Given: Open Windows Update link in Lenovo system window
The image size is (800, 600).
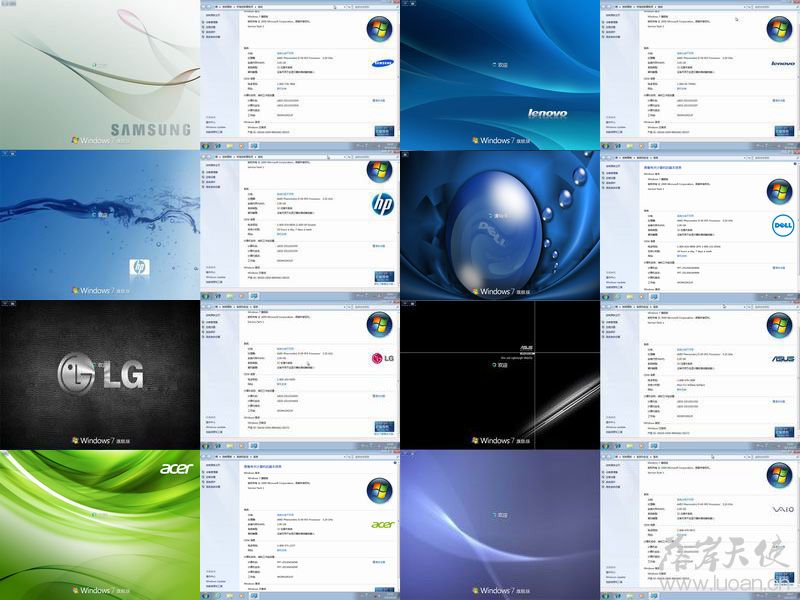Looking at the screenshot, I should [x=615, y=127].
